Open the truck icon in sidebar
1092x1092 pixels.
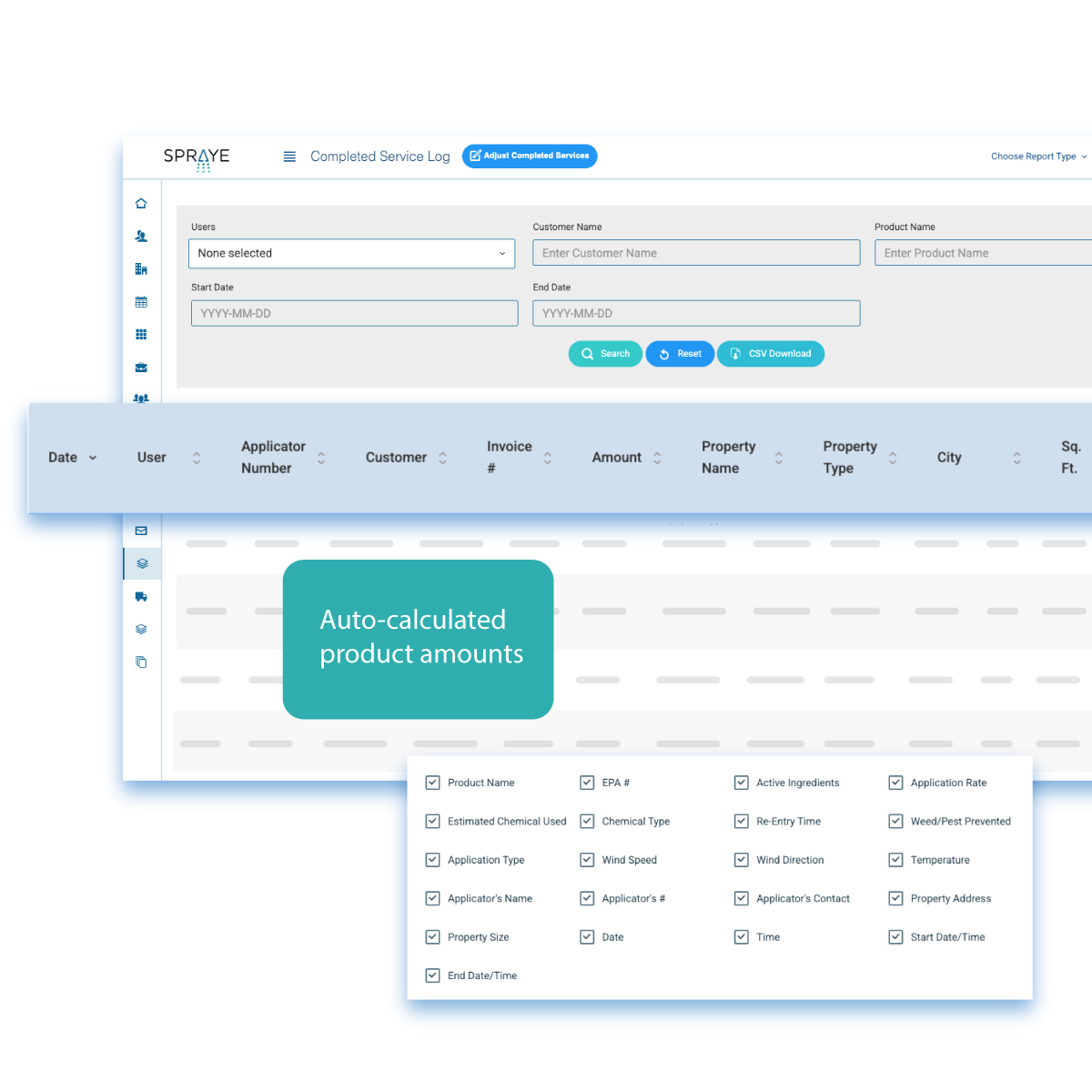pos(141,597)
